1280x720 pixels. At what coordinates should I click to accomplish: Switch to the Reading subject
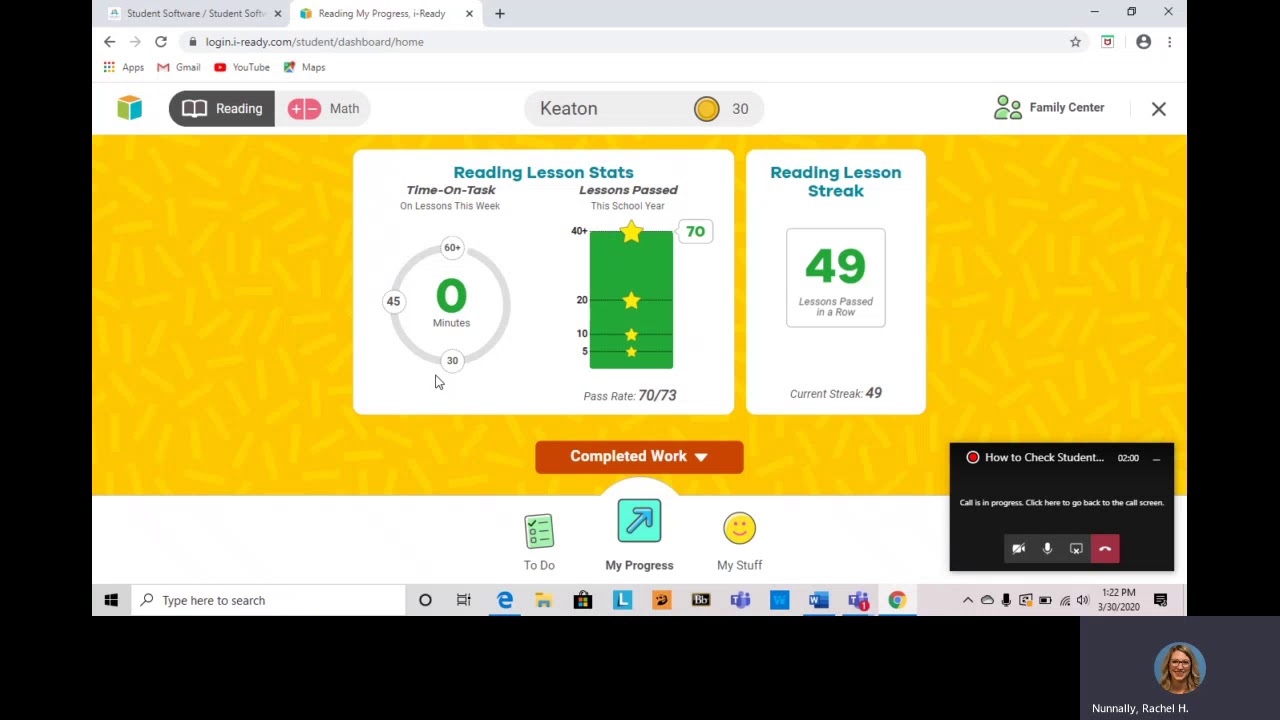[x=222, y=108]
